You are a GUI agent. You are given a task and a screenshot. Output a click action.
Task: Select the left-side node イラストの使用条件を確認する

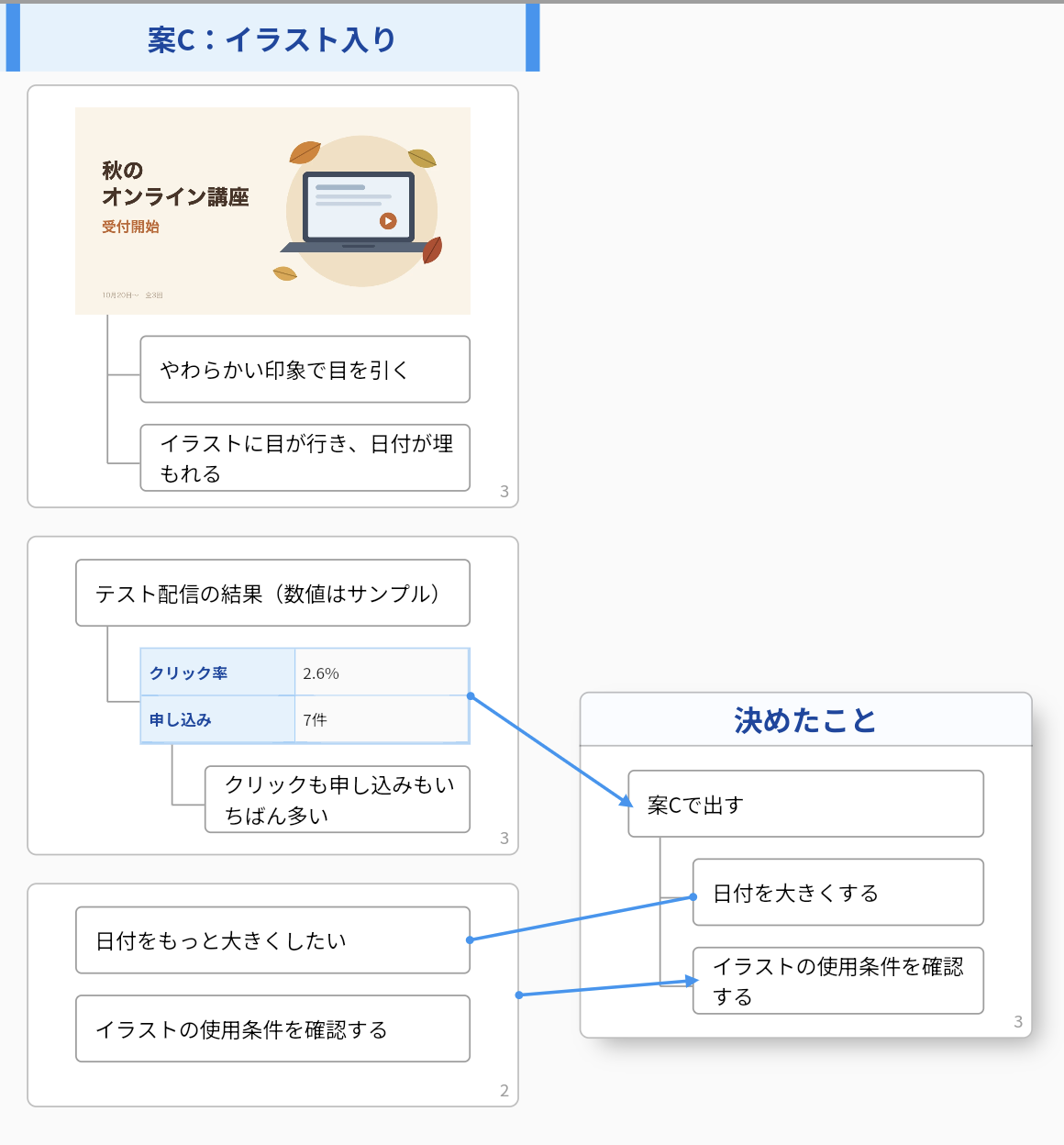[272, 1029]
